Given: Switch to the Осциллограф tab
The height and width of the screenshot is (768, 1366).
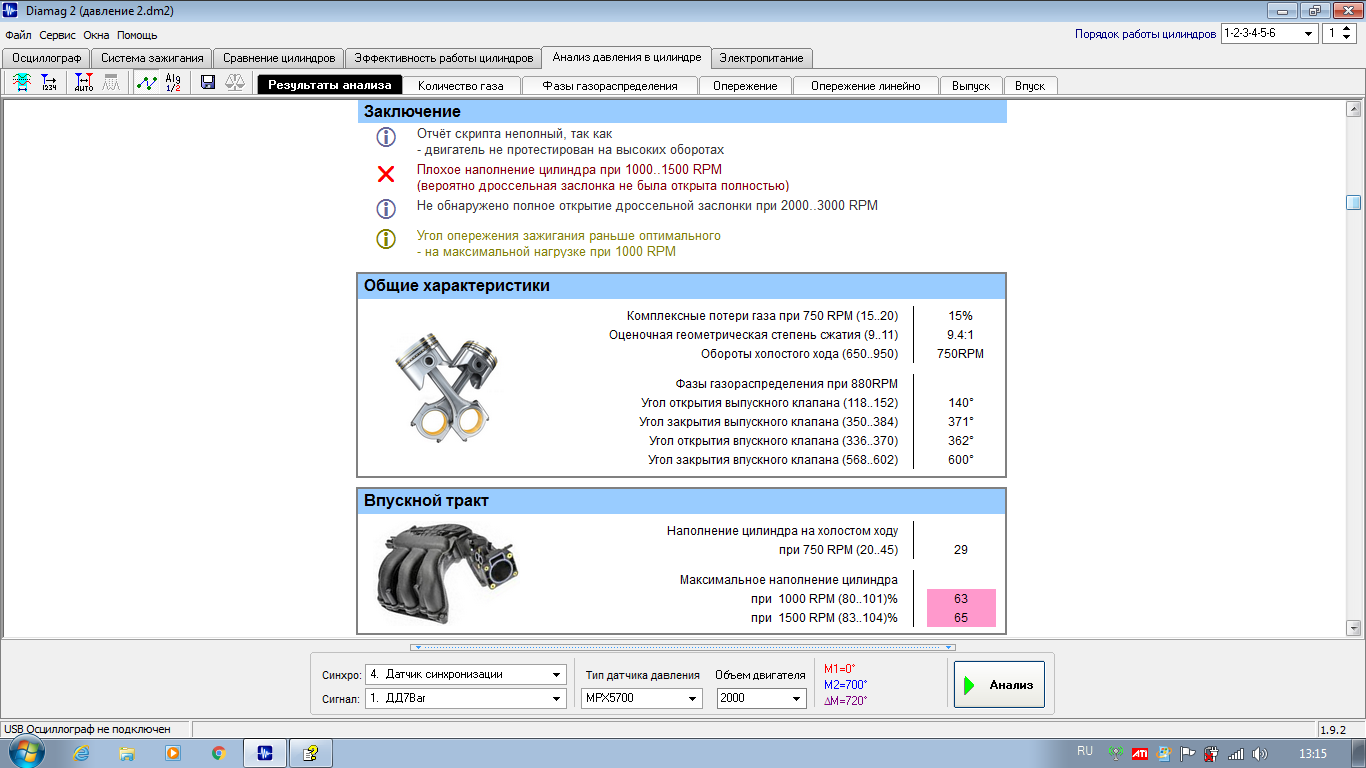Looking at the screenshot, I should coord(46,58).
